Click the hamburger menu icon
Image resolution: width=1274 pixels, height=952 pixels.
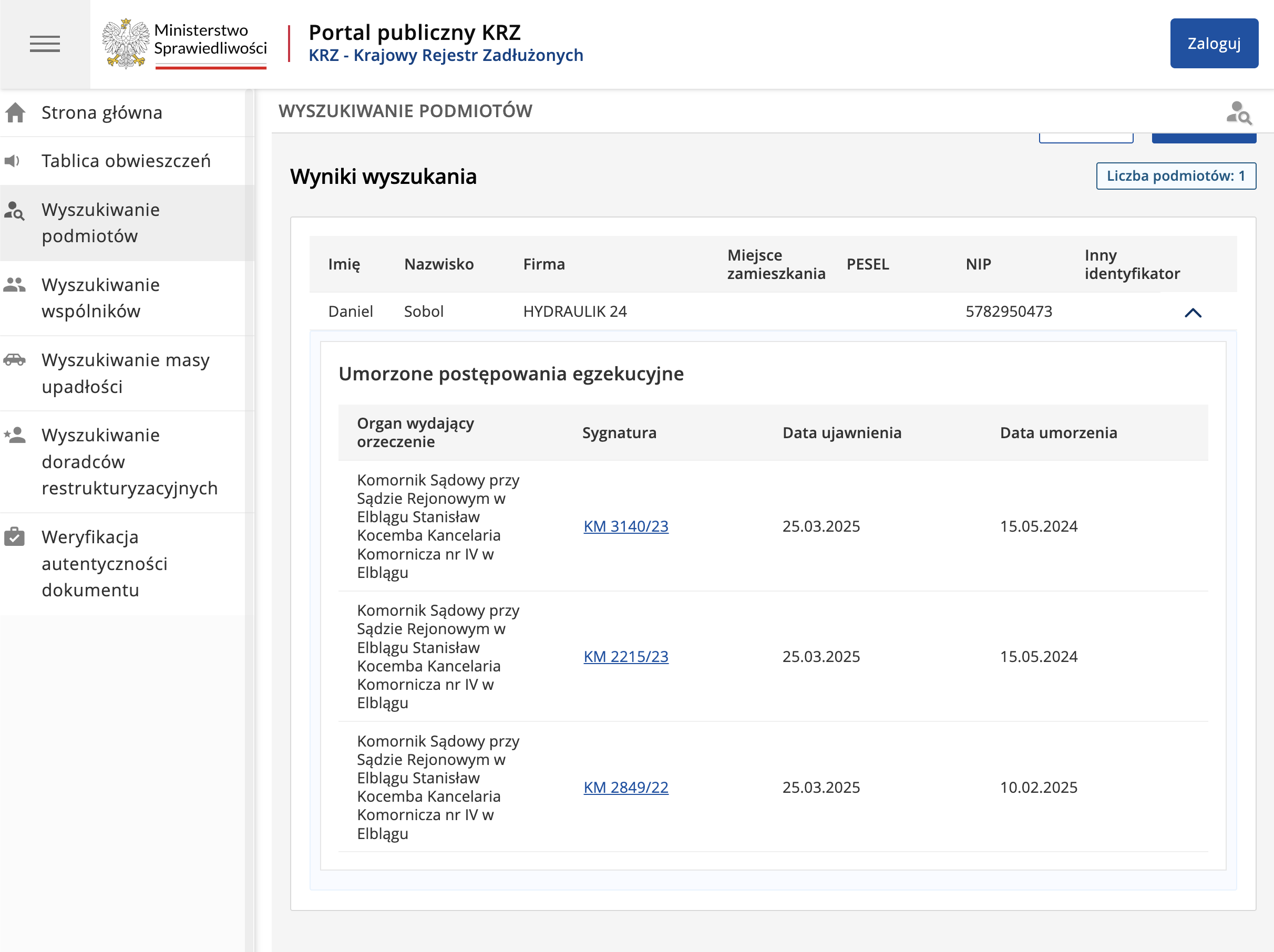pos(44,44)
